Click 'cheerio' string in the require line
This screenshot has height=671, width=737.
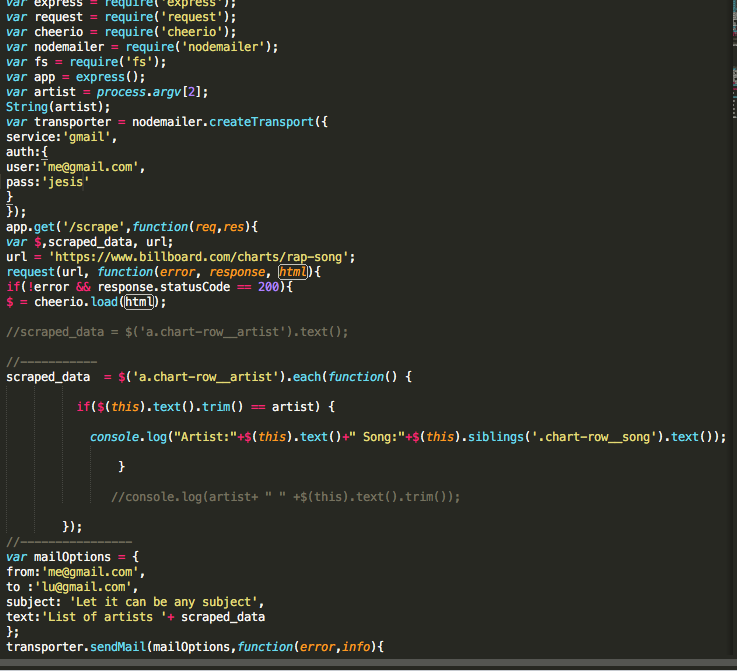coord(192,32)
